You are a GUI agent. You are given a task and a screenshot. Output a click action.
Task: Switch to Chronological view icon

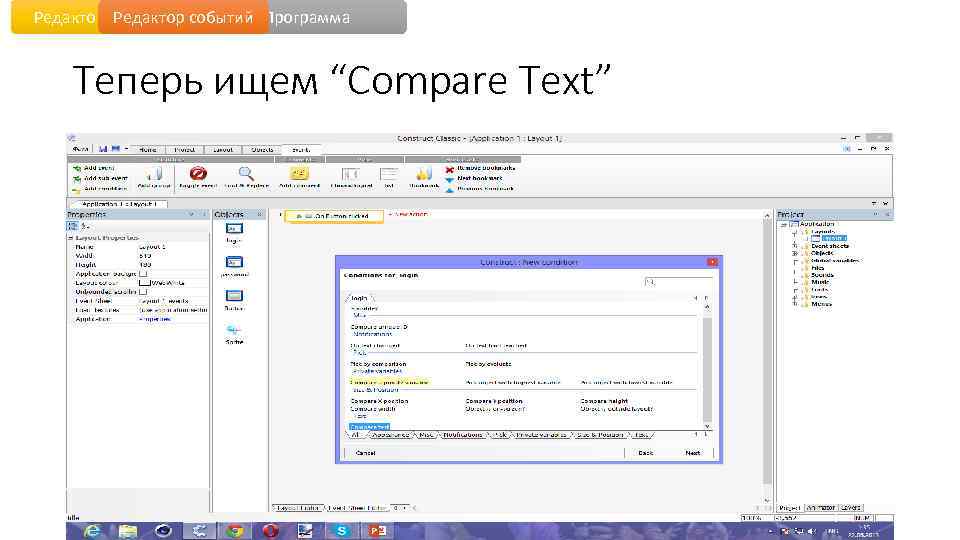click(351, 174)
